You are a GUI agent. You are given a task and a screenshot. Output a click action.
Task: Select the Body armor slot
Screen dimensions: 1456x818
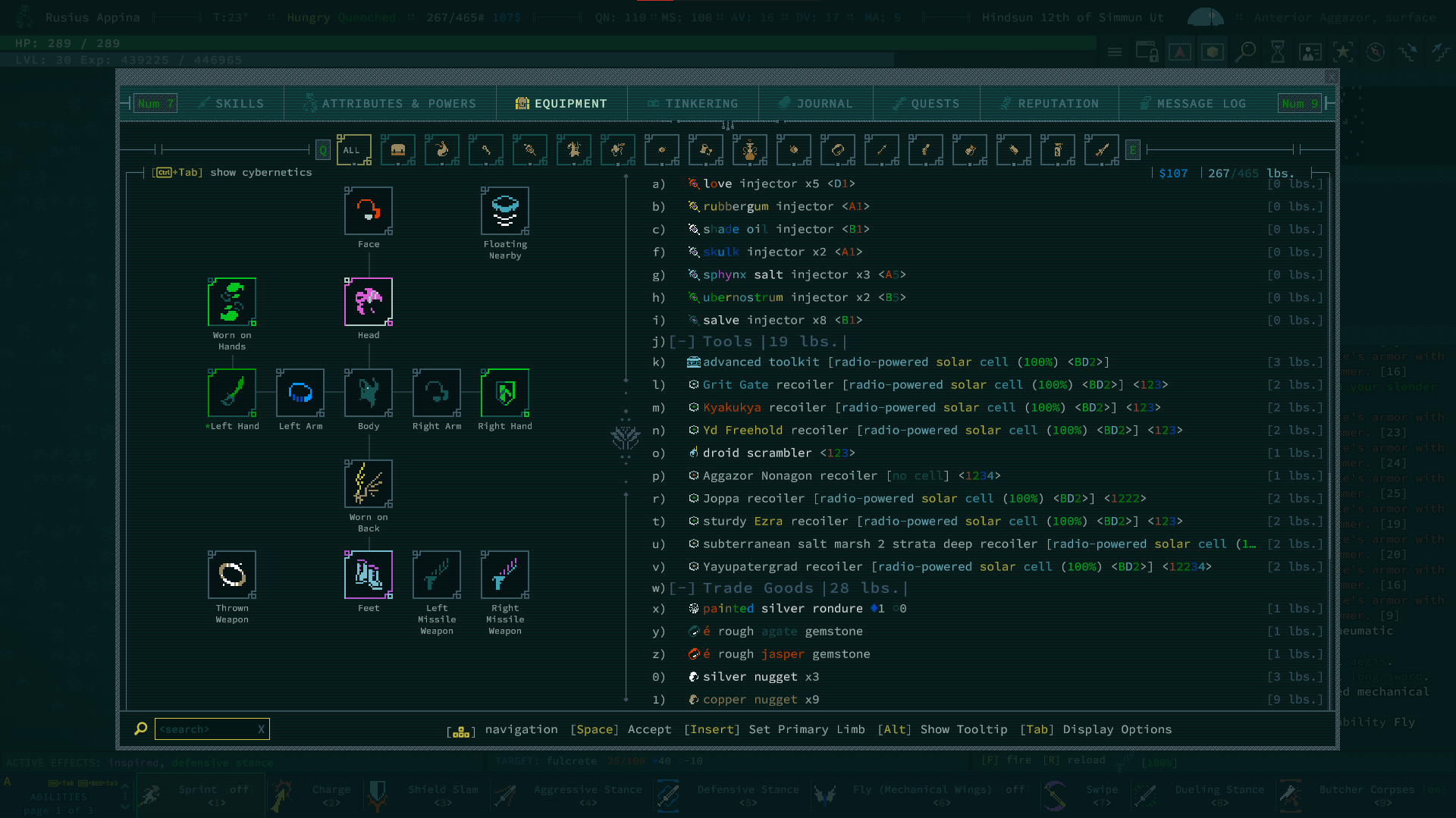[x=369, y=393]
